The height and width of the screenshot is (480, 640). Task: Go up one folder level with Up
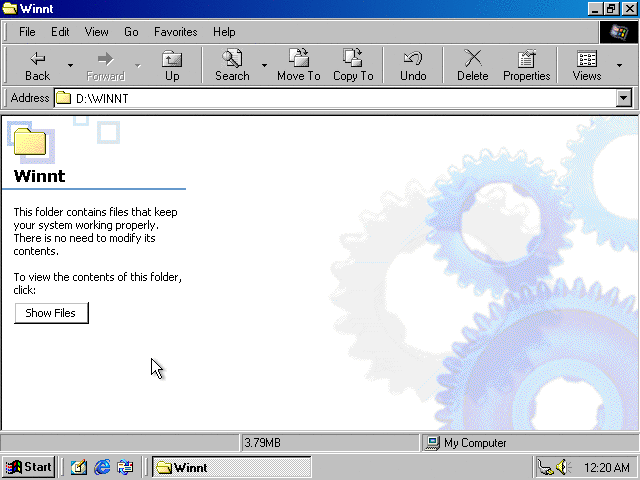click(172, 65)
